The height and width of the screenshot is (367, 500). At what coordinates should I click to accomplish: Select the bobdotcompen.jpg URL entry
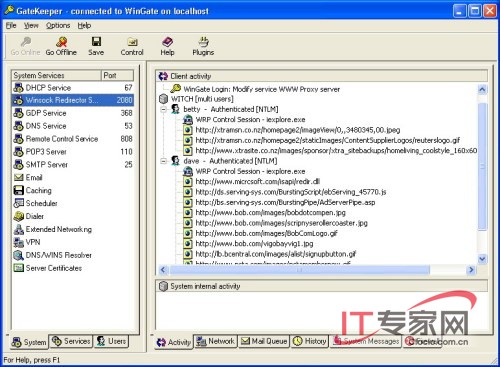265,213
